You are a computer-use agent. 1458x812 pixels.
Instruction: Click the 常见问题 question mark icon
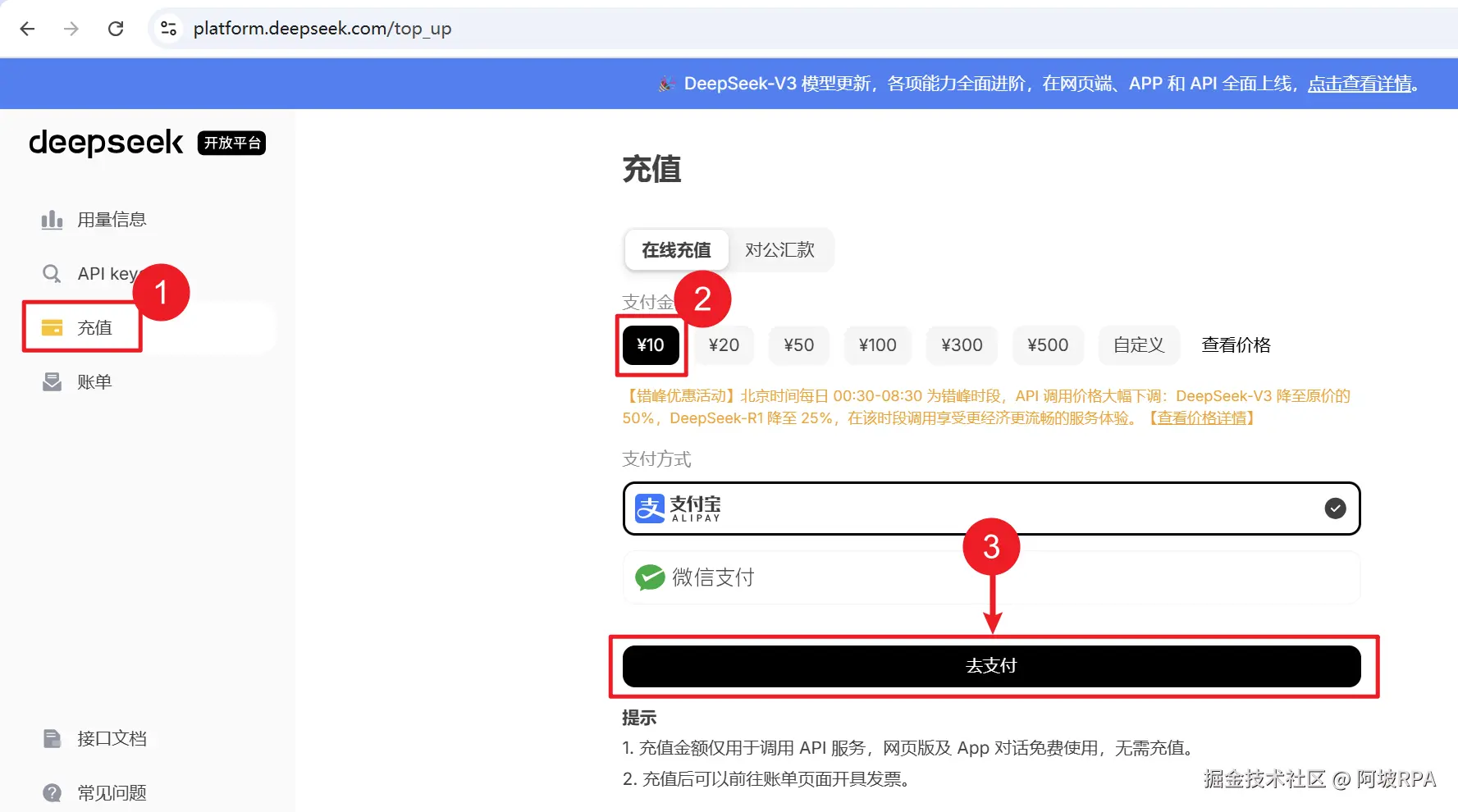52,793
